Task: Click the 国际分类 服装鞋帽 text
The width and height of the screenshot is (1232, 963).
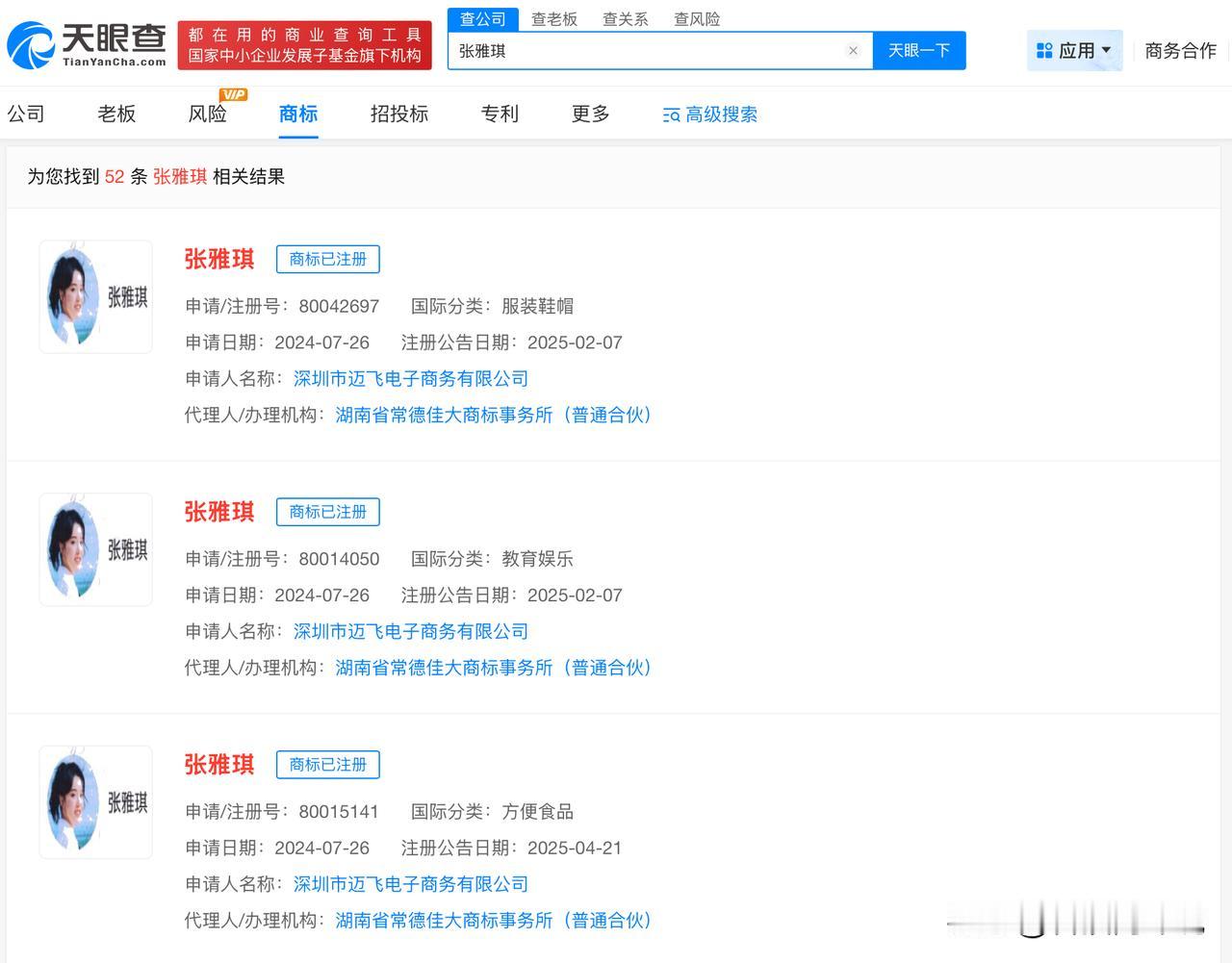Action: pyautogui.click(x=537, y=306)
